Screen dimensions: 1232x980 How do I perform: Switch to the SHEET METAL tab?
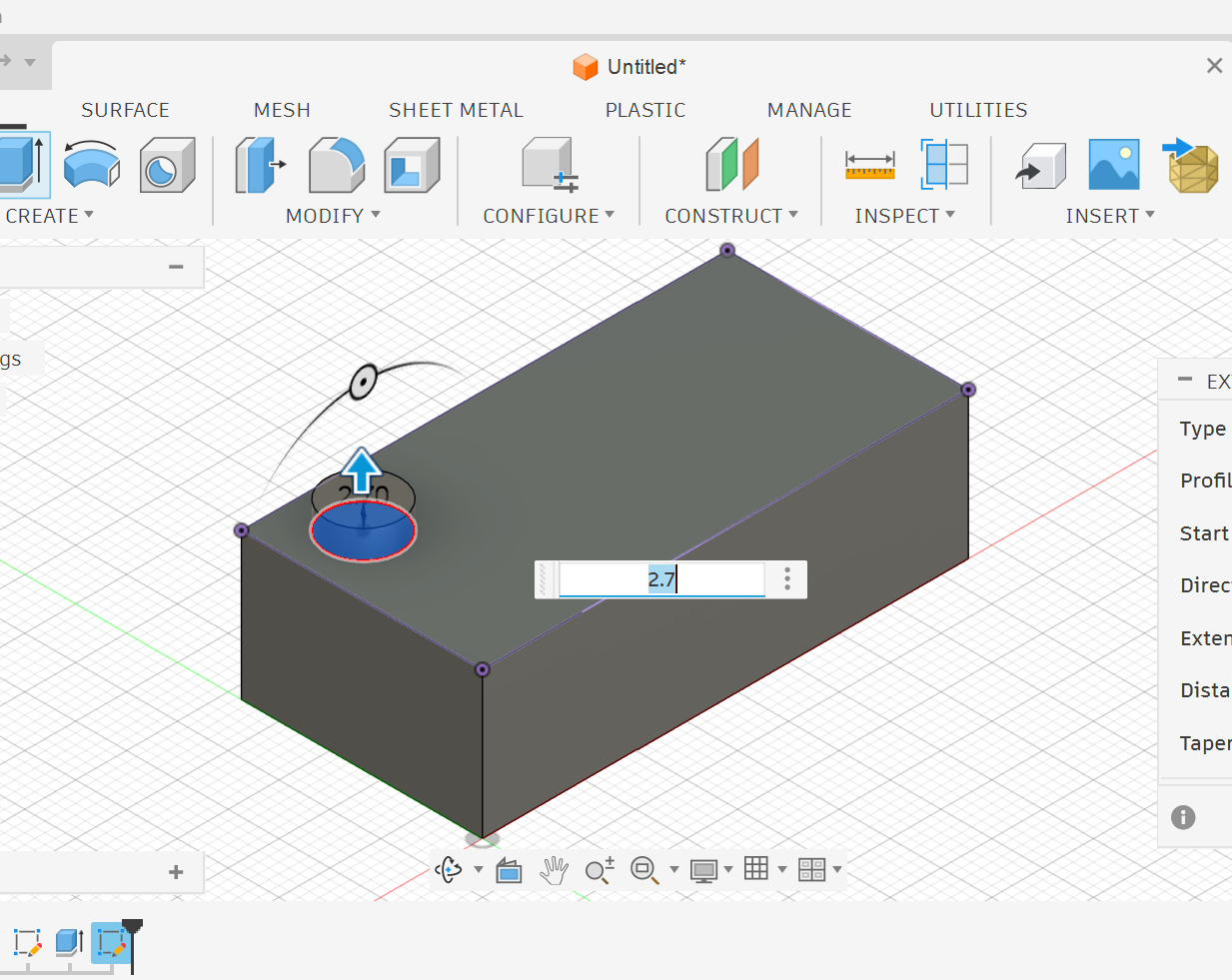pos(456,110)
